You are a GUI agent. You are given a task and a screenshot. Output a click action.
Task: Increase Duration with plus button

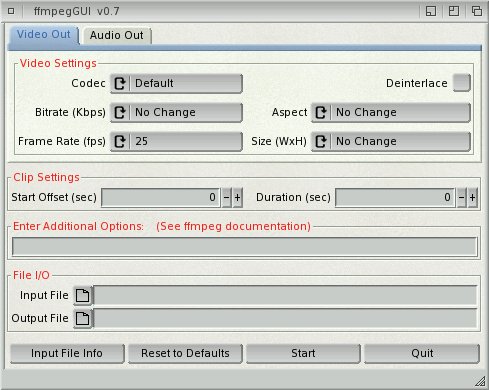tap(473, 198)
